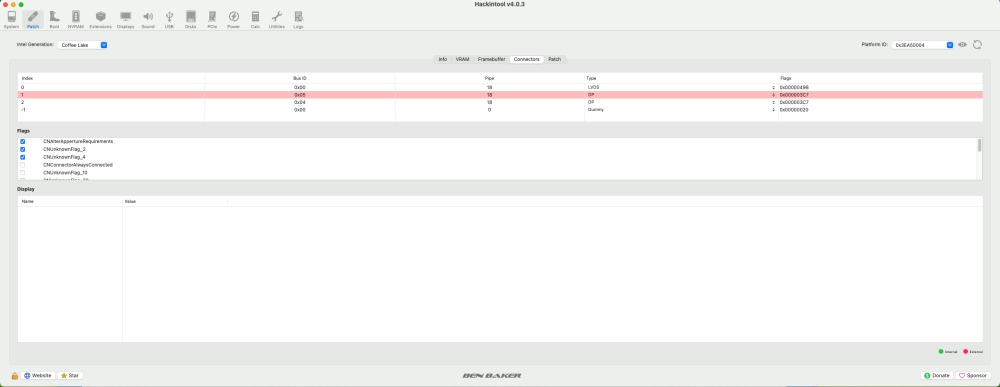
Task: Switch to the VRAM tab
Action: point(462,59)
